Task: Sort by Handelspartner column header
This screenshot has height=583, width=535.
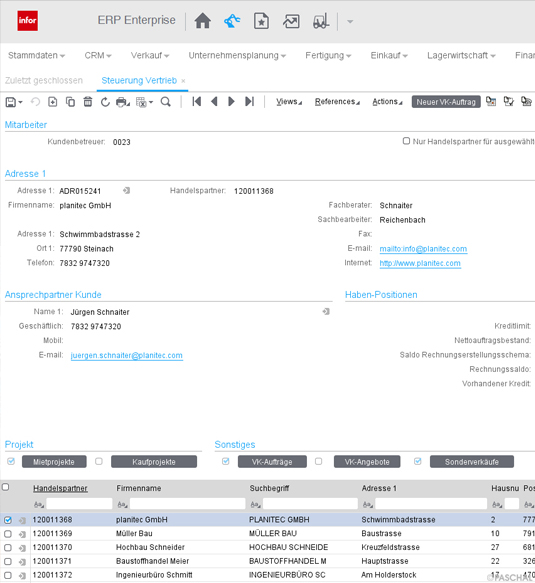Action: click(x=60, y=488)
